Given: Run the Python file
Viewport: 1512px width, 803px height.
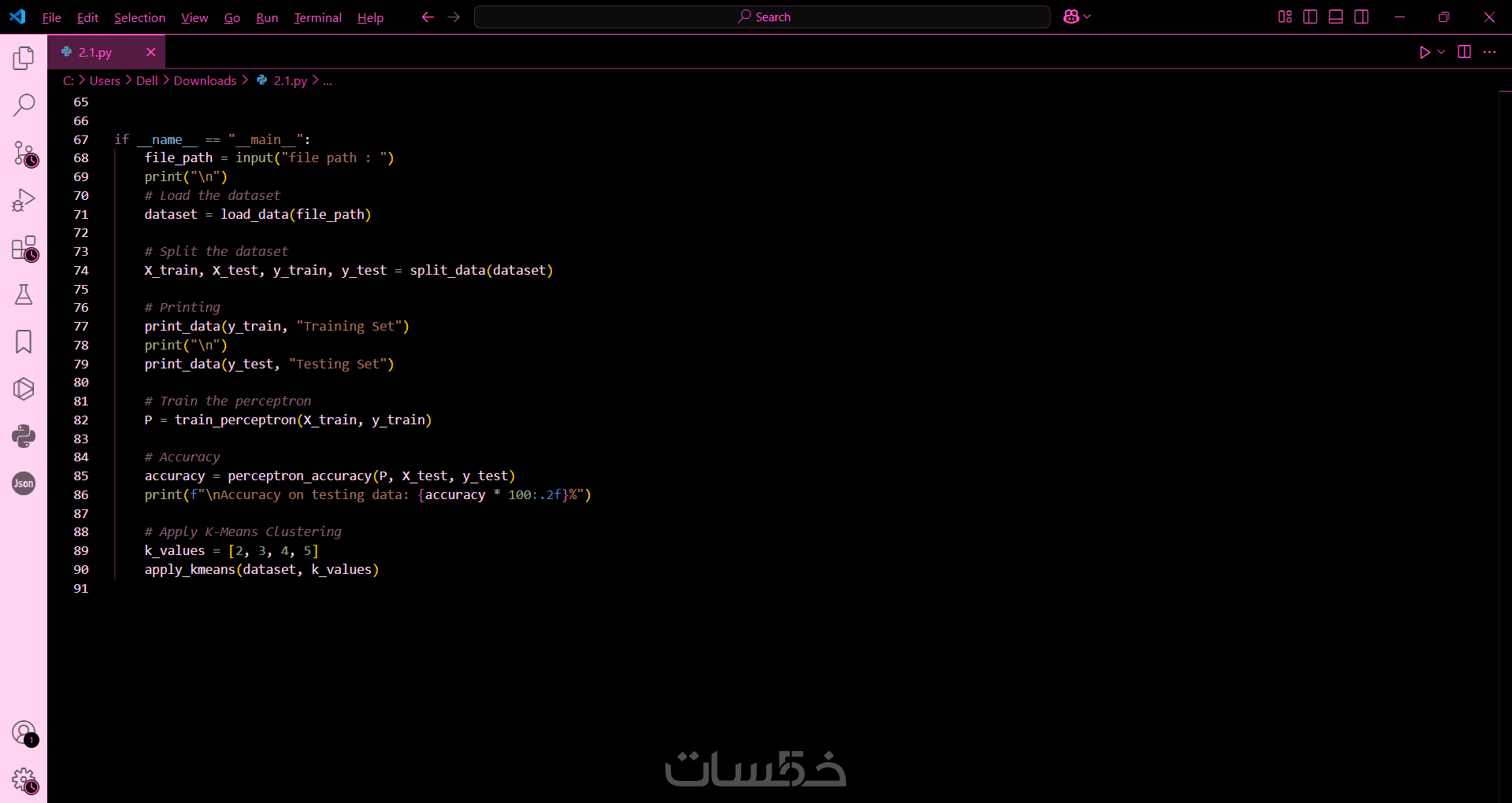Looking at the screenshot, I should point(1425,52).
